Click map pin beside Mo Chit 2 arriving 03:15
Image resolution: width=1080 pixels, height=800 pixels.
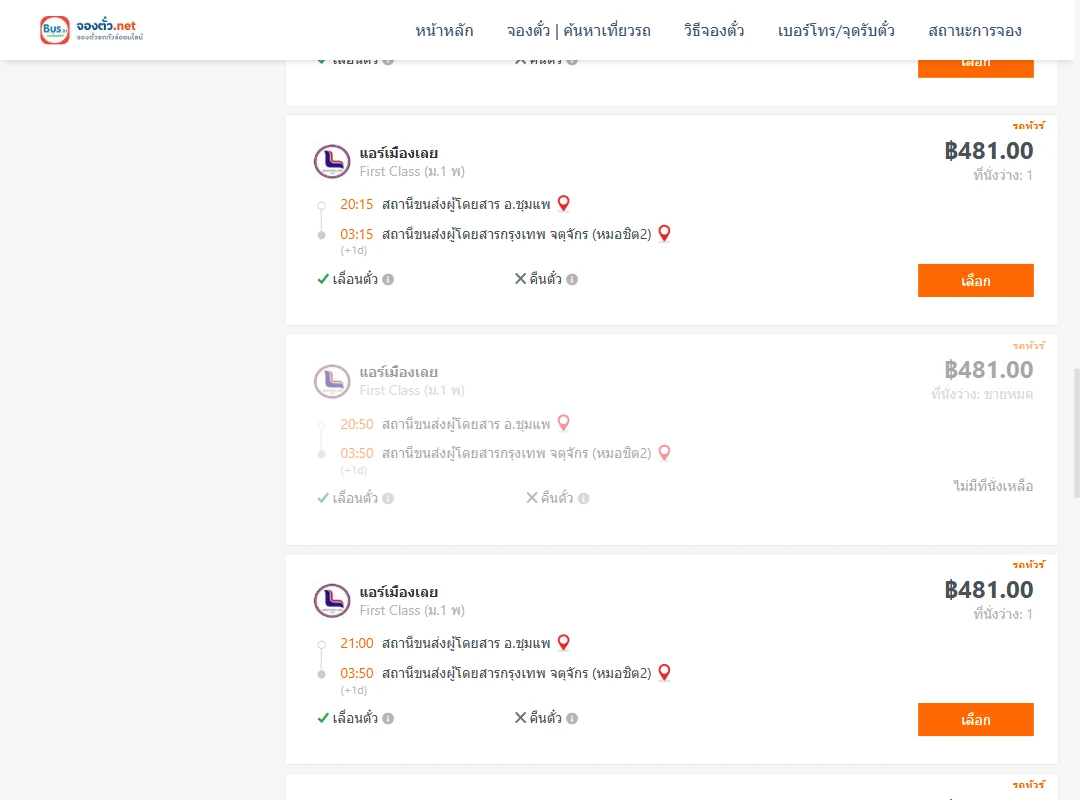pos(664,234)
